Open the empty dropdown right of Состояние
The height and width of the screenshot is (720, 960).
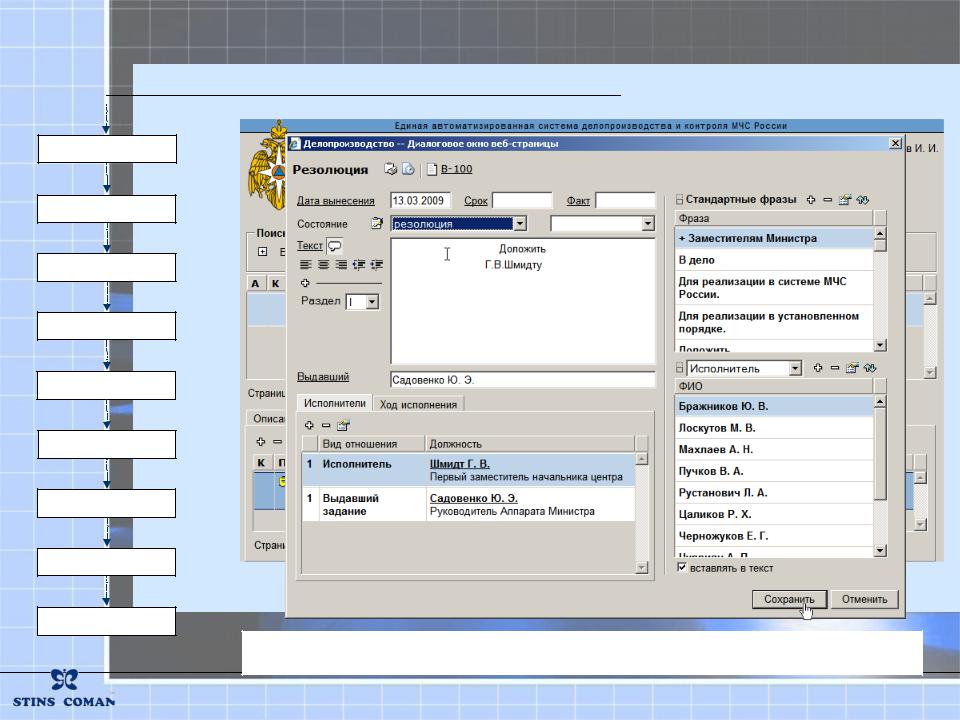click(x=648, y=224)
